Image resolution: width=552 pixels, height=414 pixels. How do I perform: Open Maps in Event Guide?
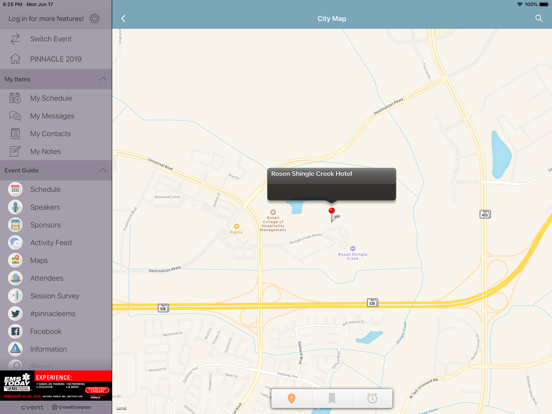click(x=56, y=260)
